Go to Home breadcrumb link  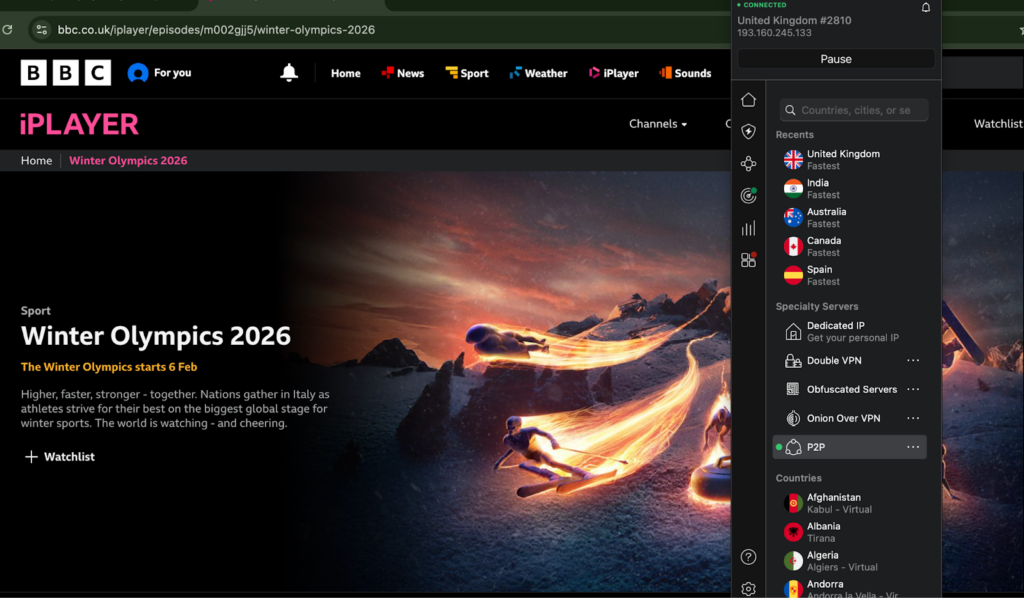click(36, 161)
